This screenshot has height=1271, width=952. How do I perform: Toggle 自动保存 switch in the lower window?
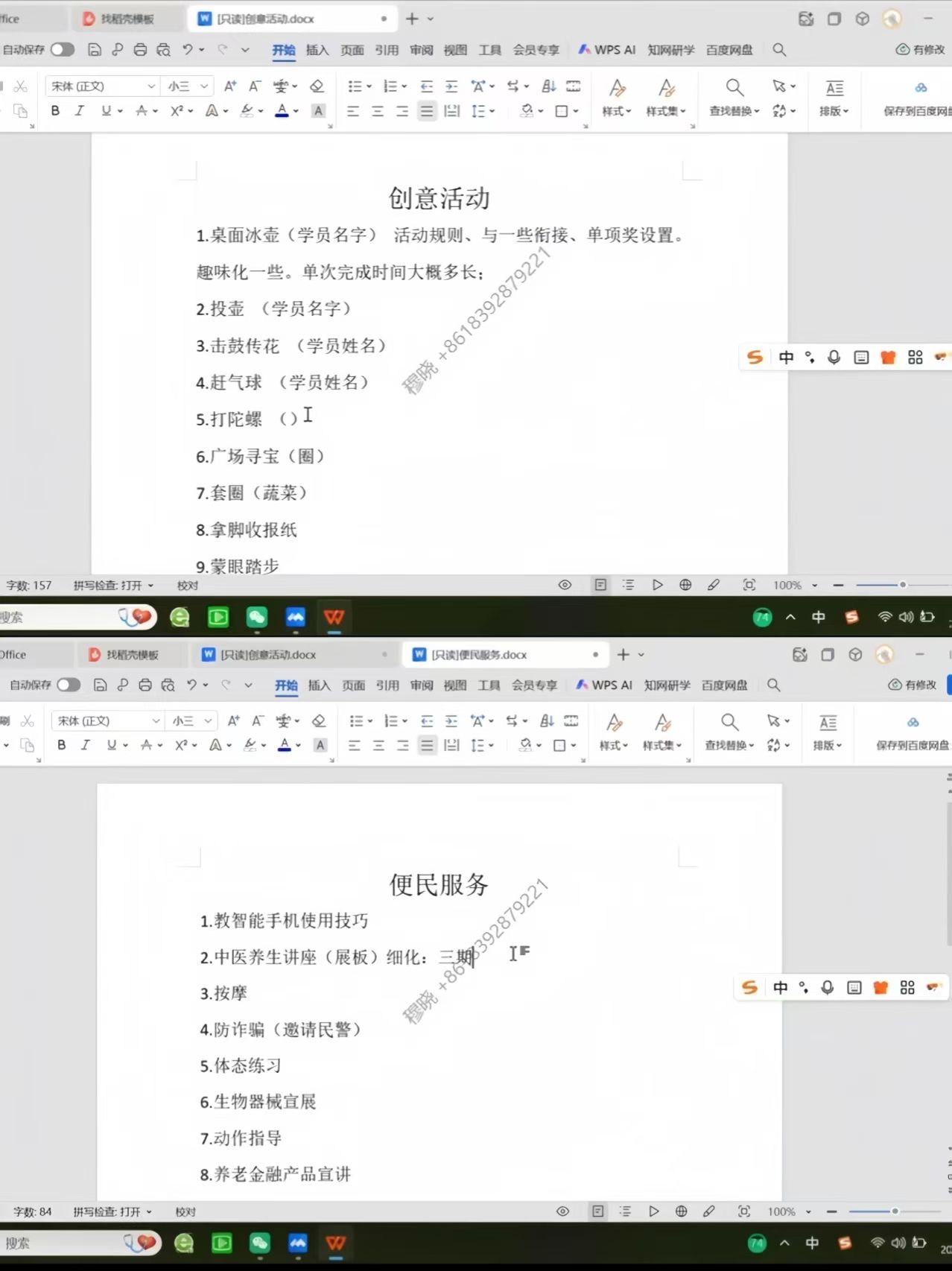[69, 685]
